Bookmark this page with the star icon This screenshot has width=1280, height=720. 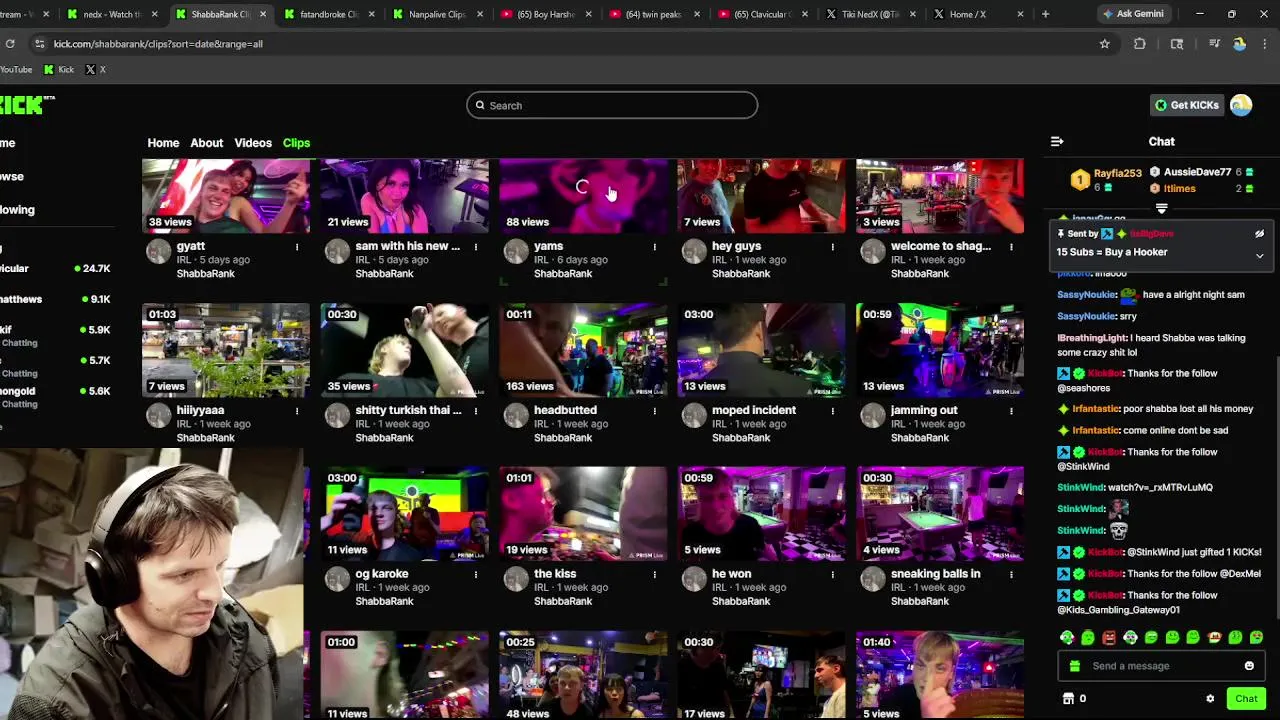1104,44
